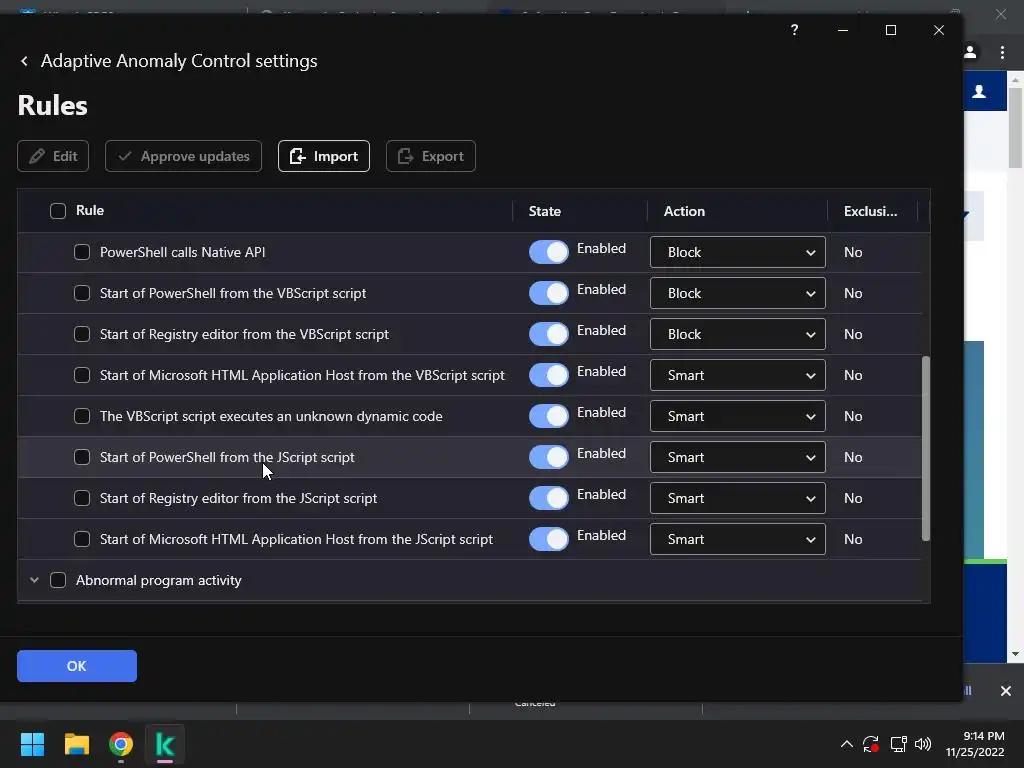Click the Import button

pos(324,156)
